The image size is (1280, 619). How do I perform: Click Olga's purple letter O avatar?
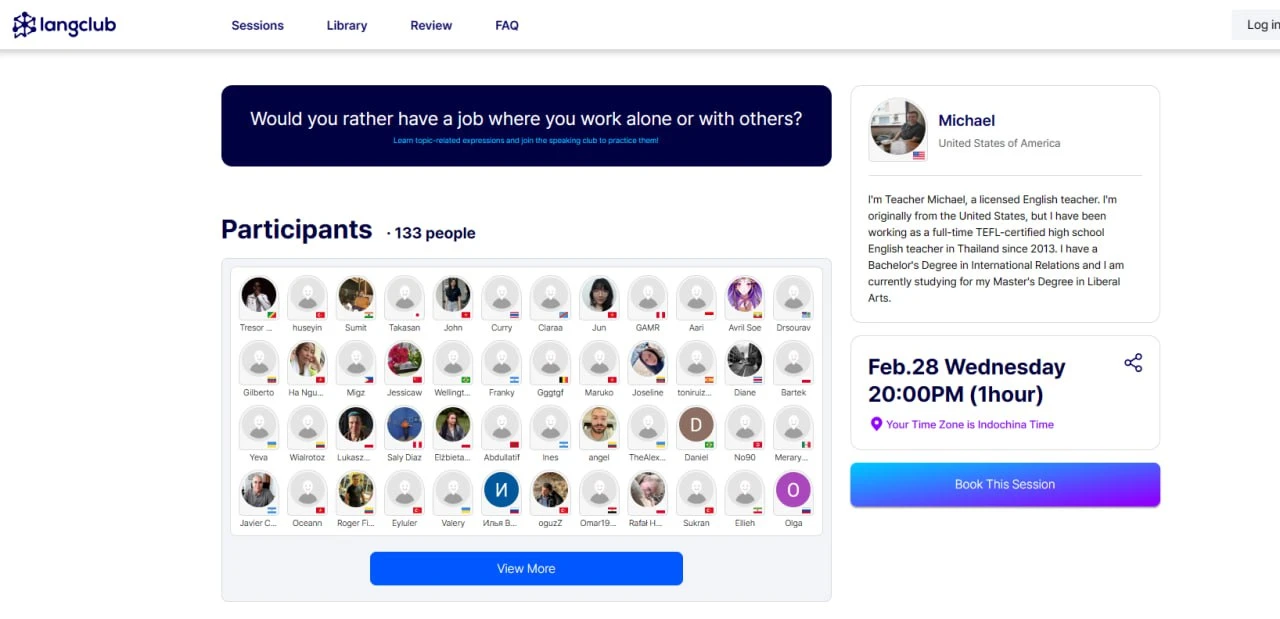[x=793, y=491]
